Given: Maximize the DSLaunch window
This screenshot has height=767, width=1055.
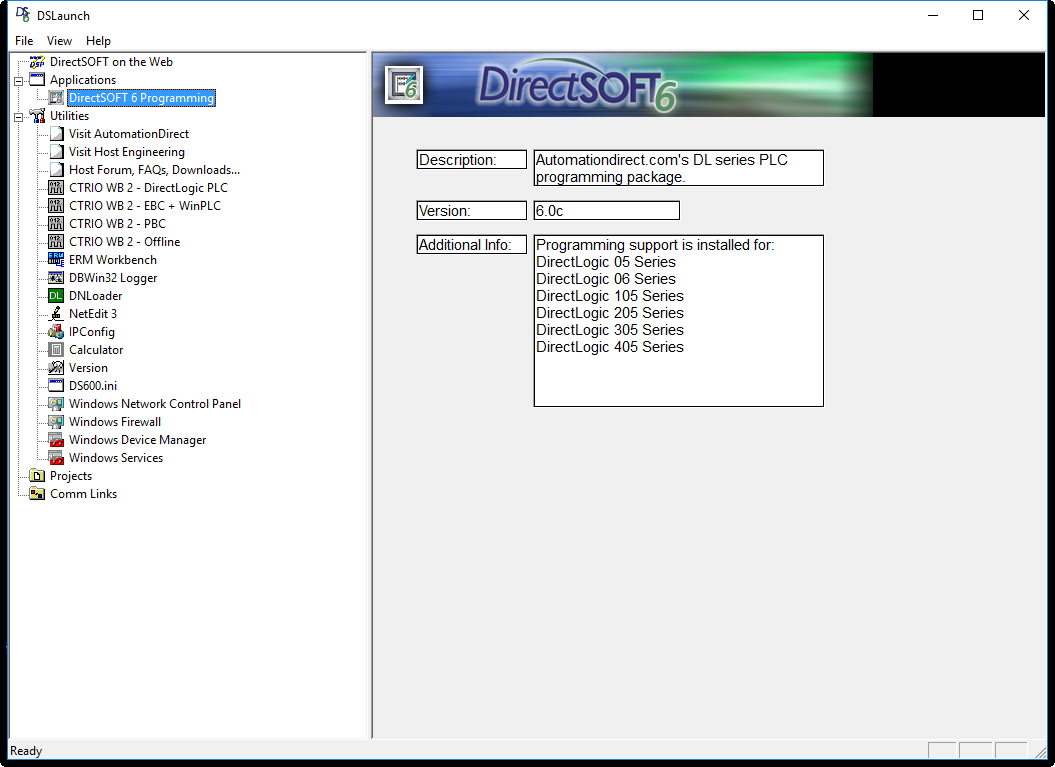Looking at the screenshot, I should (978, 15).
